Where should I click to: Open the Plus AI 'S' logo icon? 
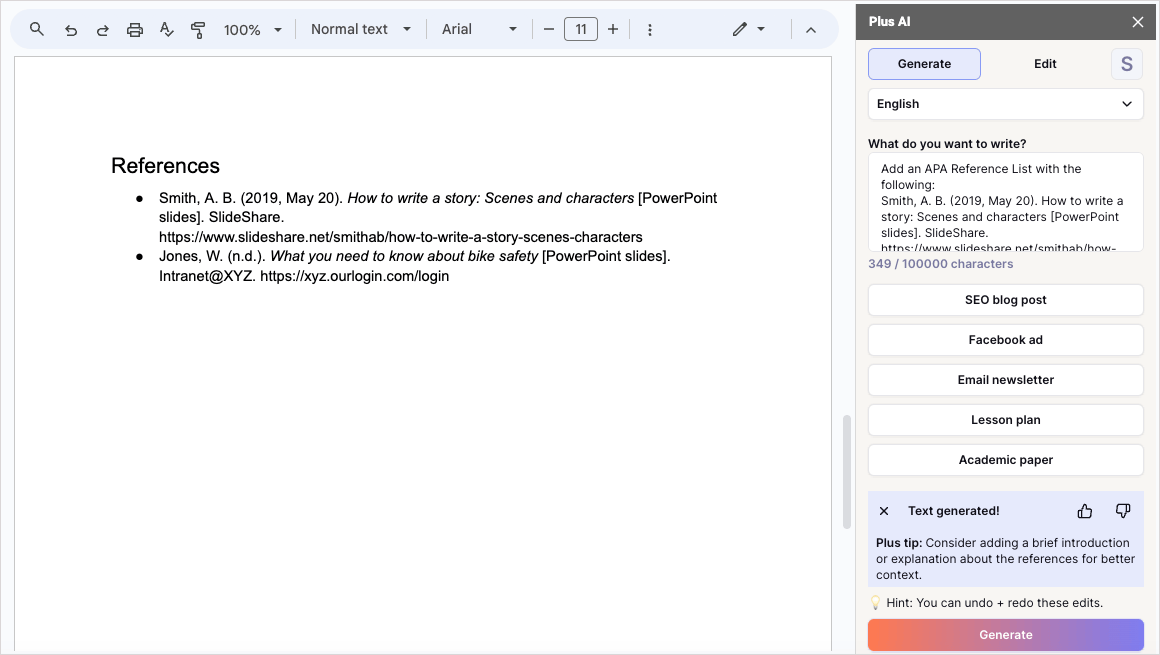tap(1126, 63)
